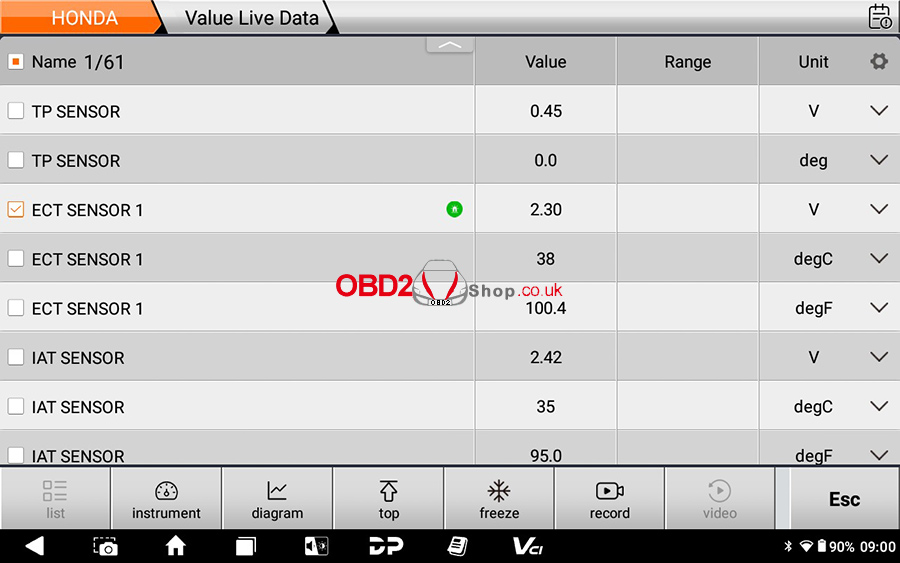
Task: Check TP SENSOR voltage row checkbox
Action: (15, 111)
